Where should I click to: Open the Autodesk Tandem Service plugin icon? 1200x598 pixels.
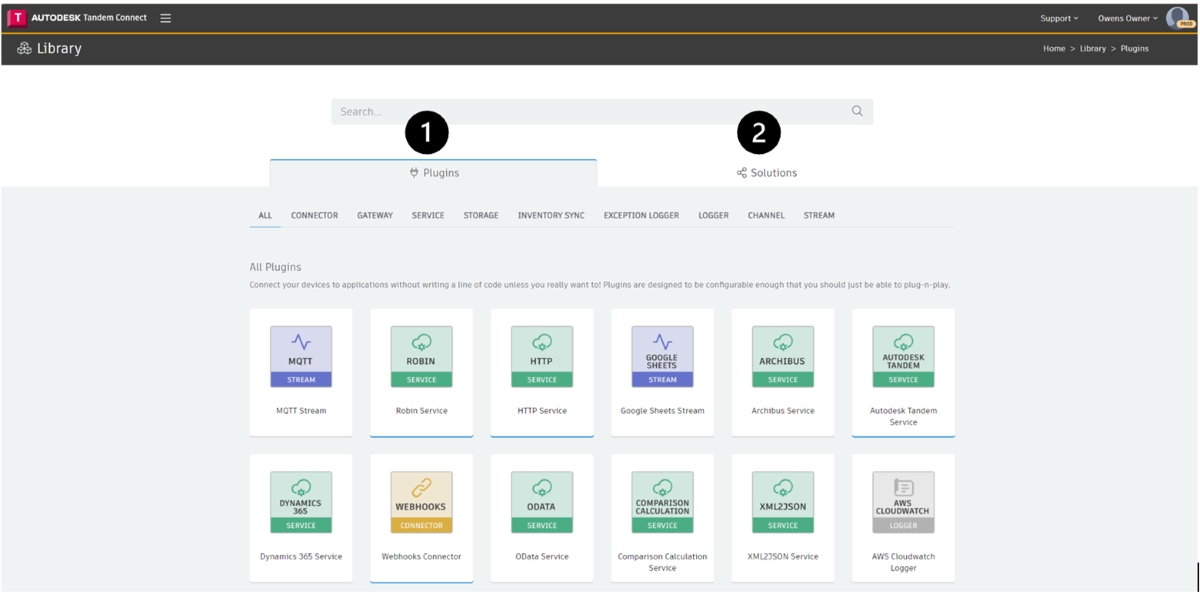903,356
